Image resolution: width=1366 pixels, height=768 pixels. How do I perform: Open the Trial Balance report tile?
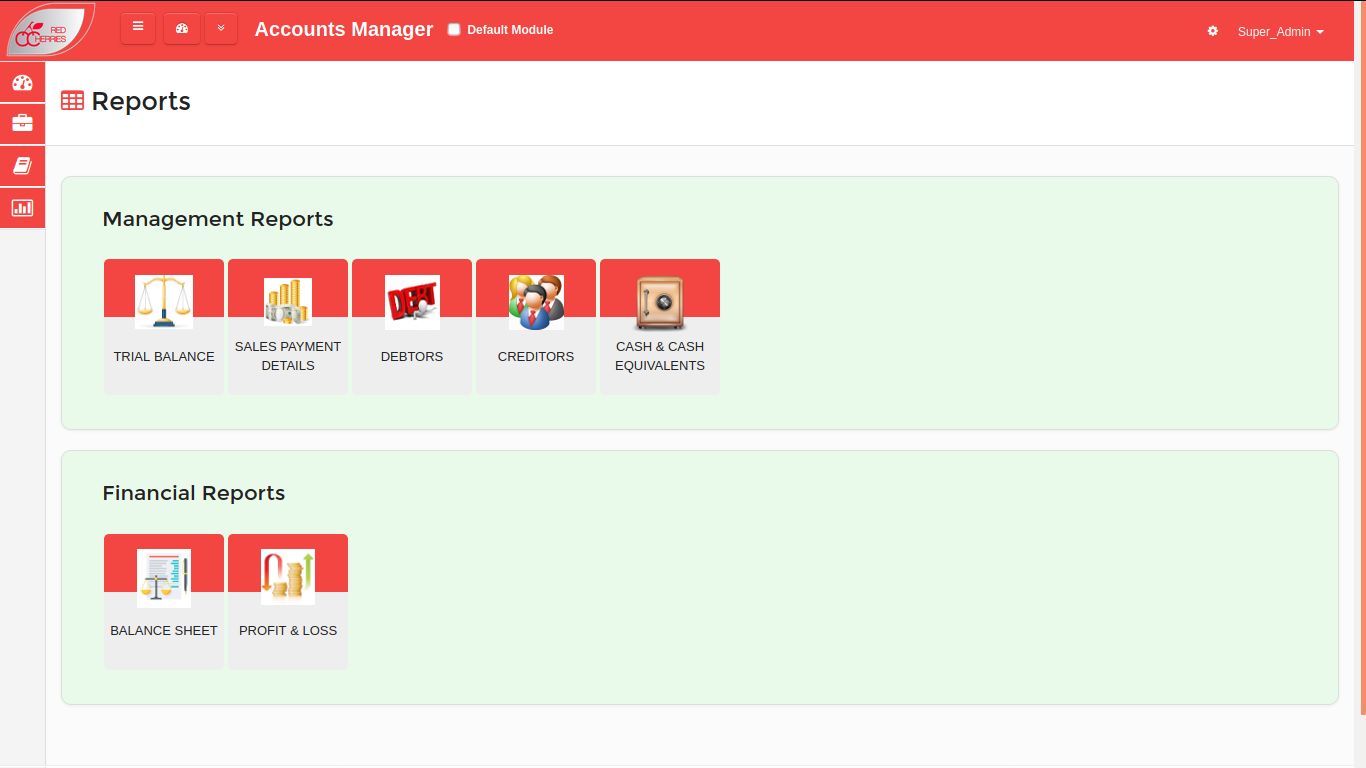point(164,326)
